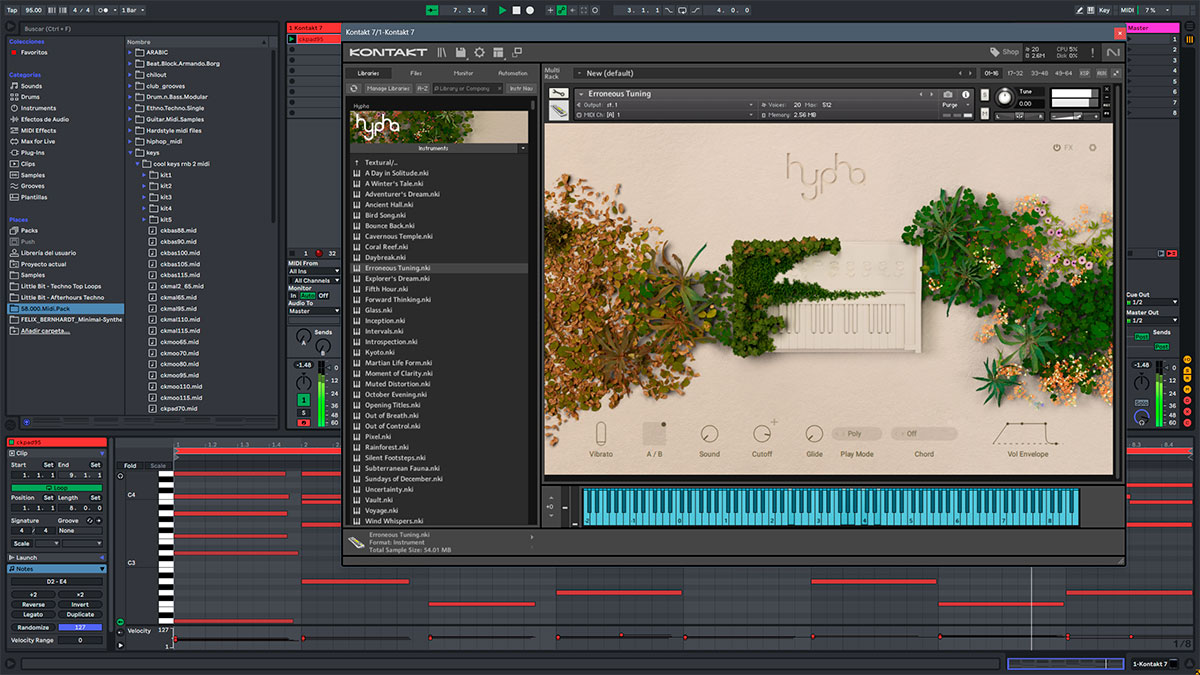Image resolution: width=1200 pixels, height=675 pixels.
Task: Start playback with the transport Play button
Action: tap(502, 10)
